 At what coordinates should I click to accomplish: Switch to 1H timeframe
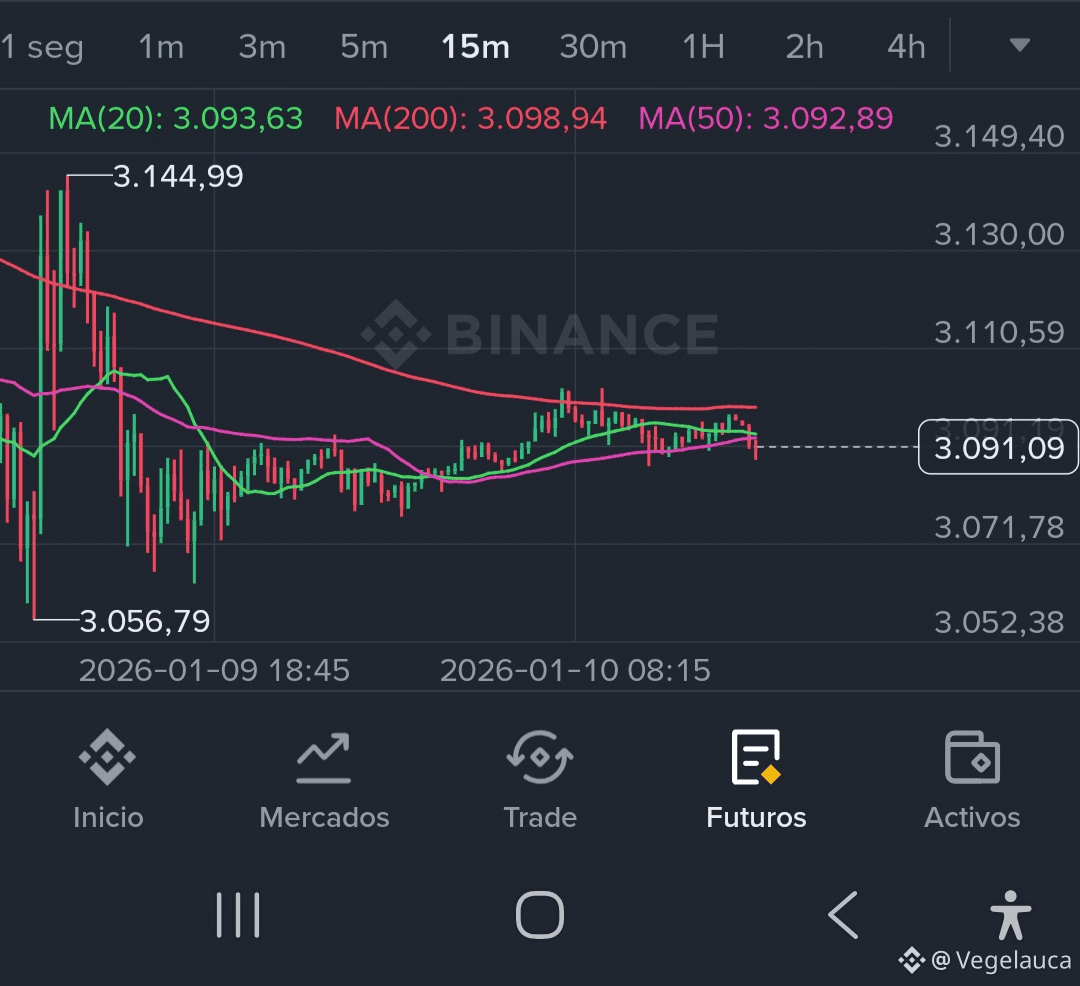(x=703, y=47)
